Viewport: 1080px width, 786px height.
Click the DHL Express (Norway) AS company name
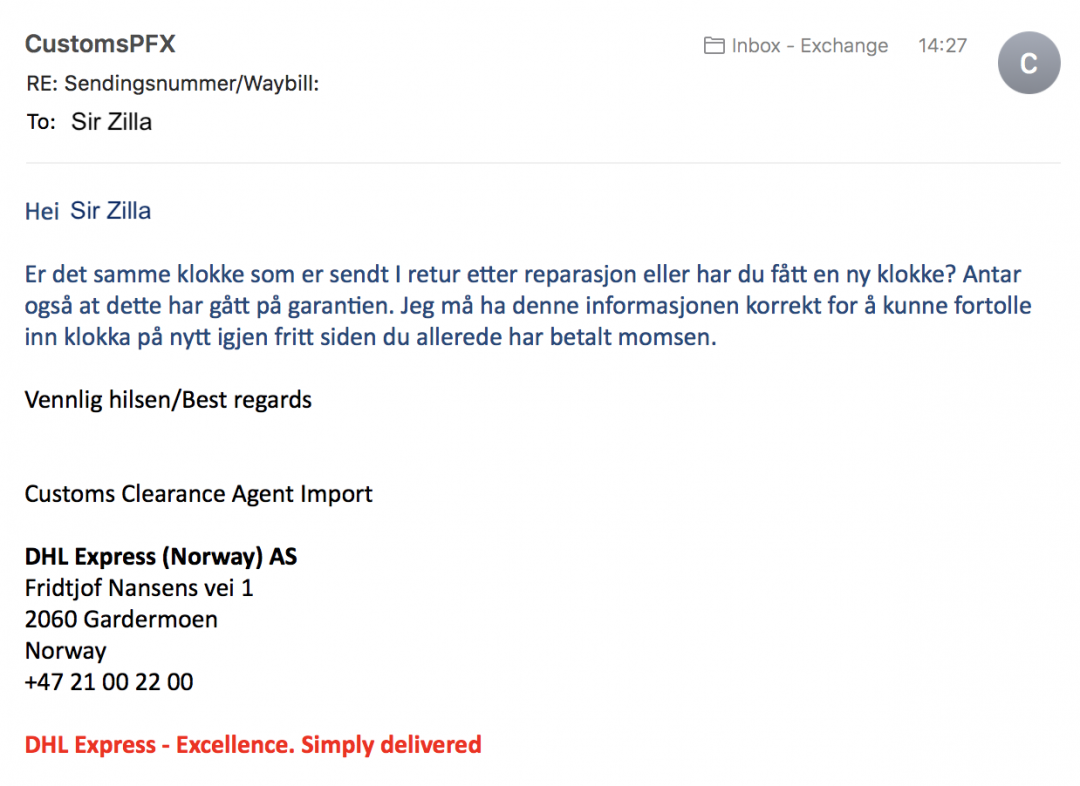point(161,556)
